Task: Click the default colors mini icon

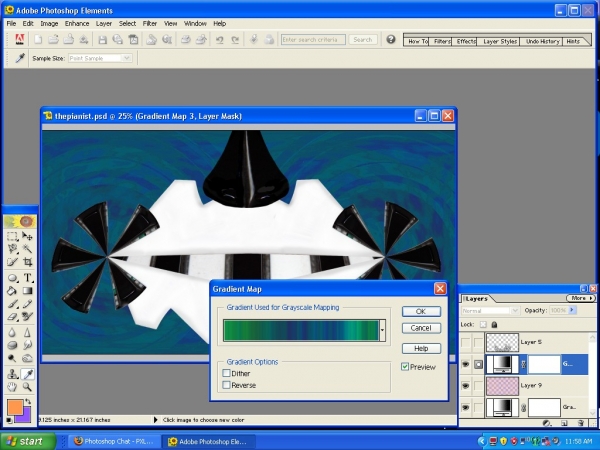Action: click(9, 420)
